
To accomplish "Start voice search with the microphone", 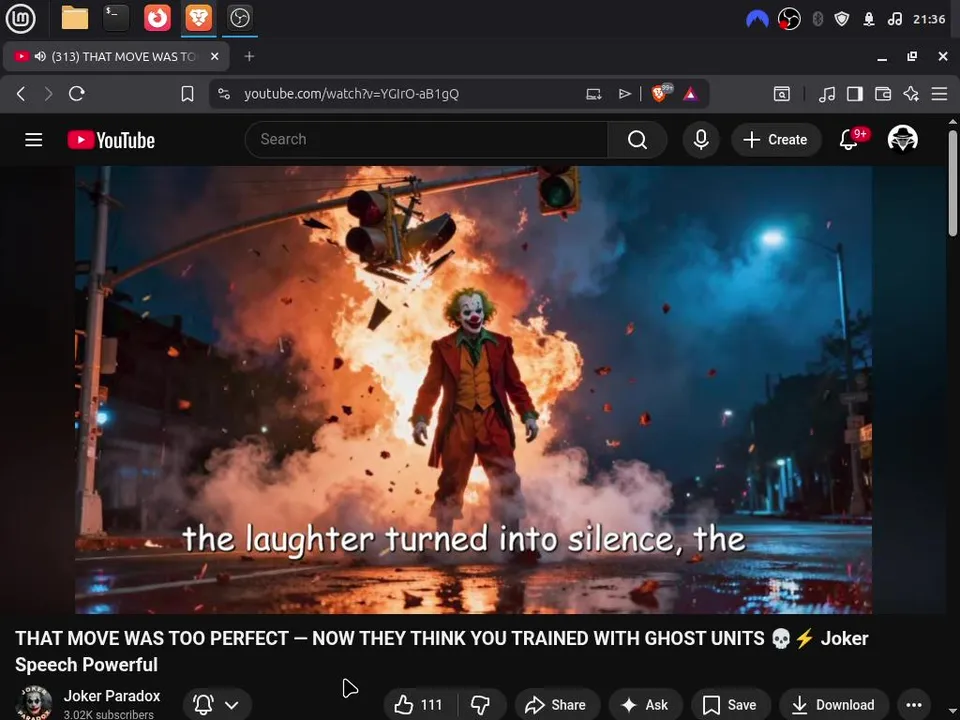I will (701, 140).
